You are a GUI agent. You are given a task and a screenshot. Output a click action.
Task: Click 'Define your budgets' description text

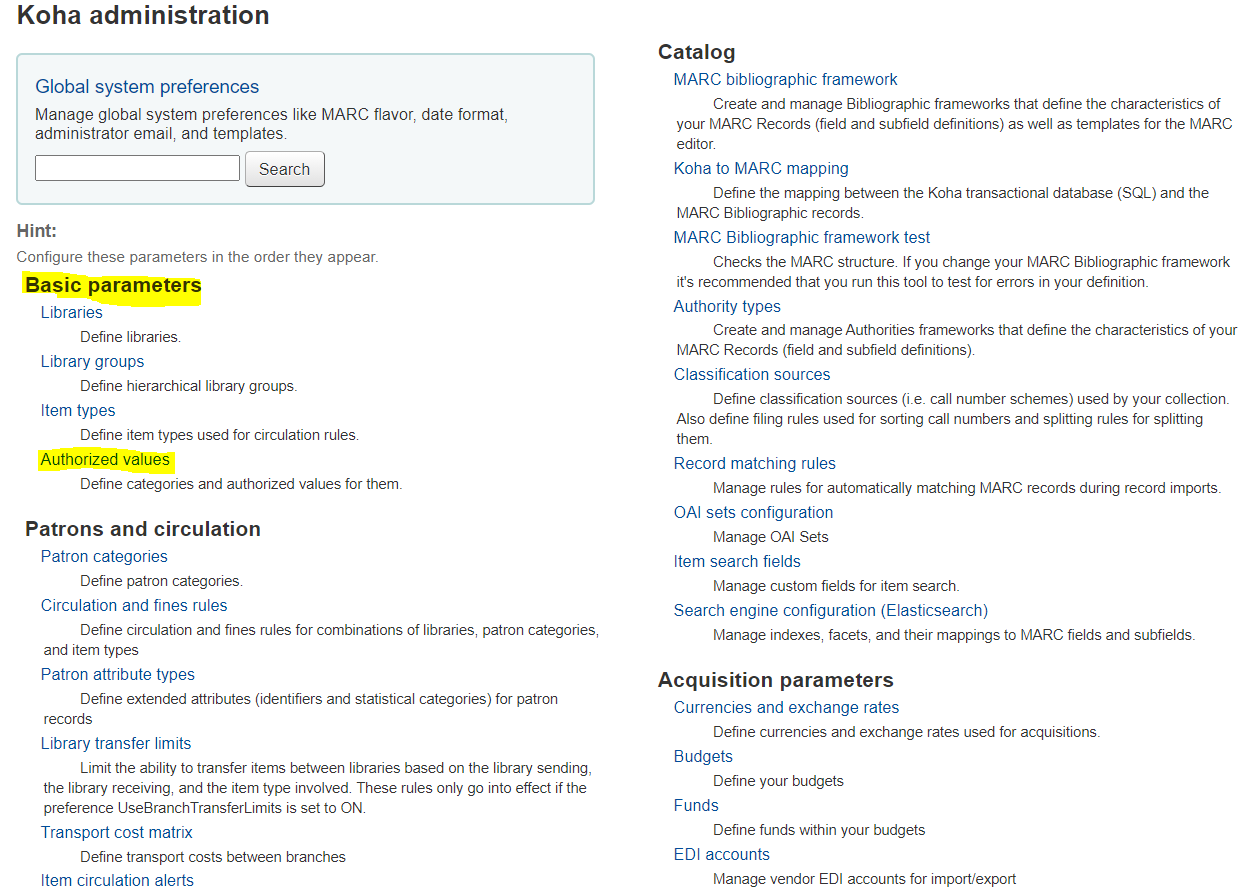pyautogui.click(x=778, y=781)
